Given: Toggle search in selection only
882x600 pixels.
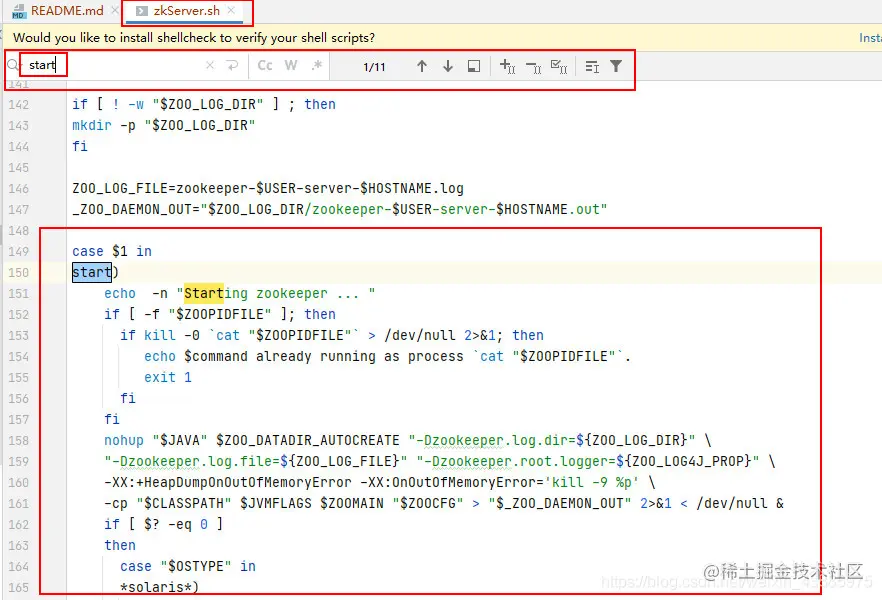Looking at the screenshot, I should [592, 66].
